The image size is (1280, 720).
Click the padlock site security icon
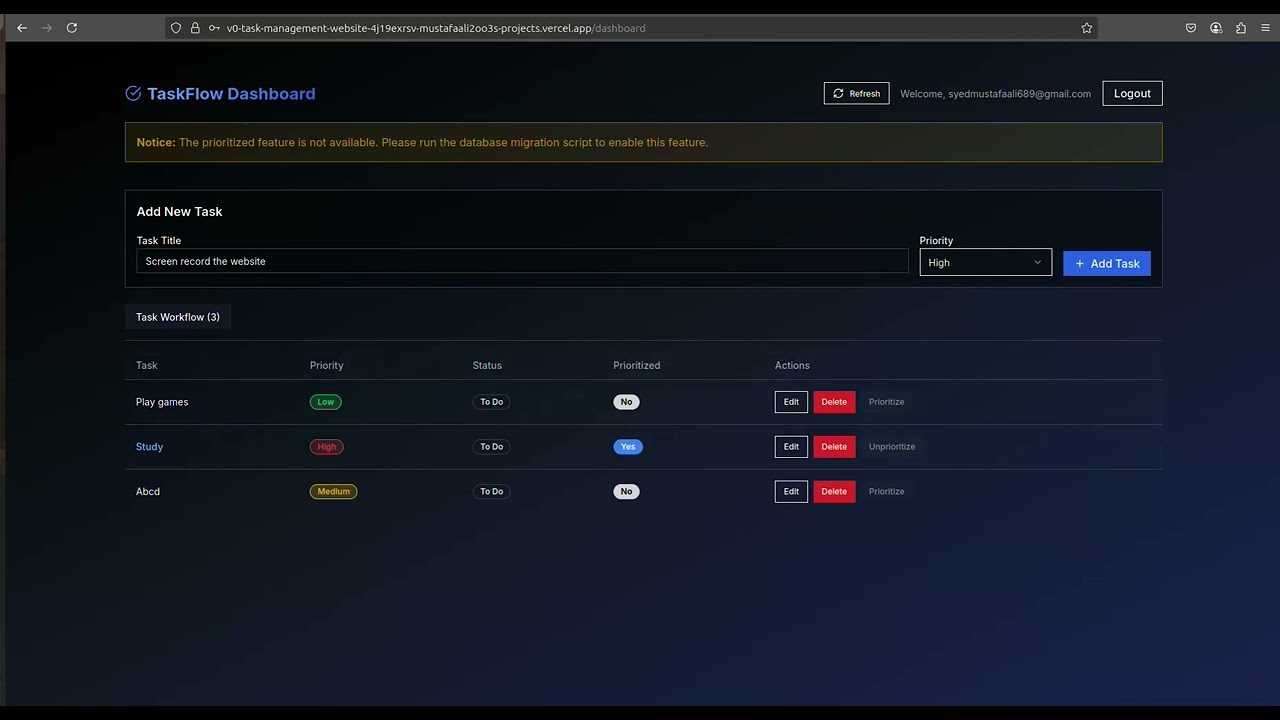pos(195,28)
